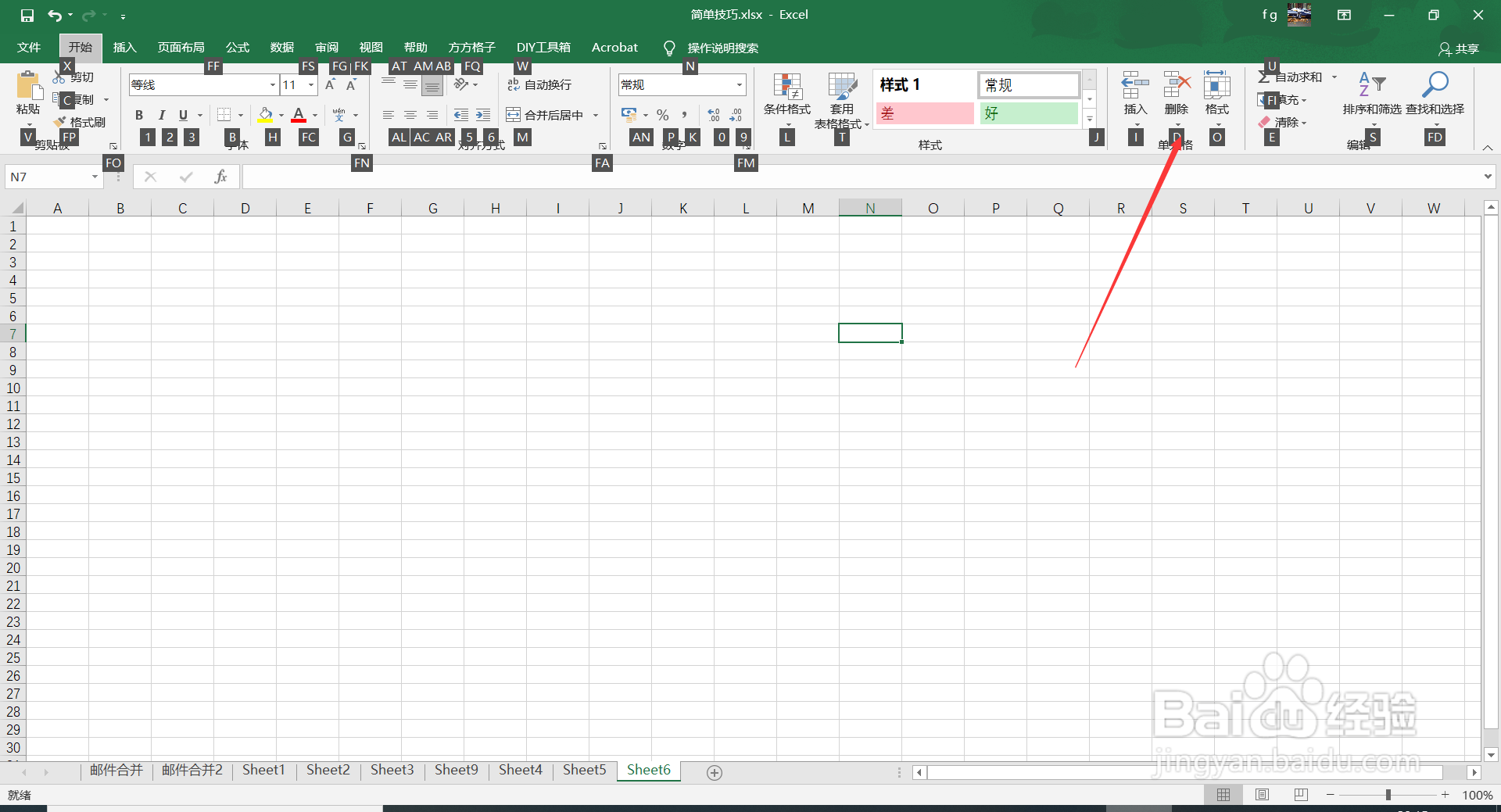1501x812 pixels.
Task: Click Increase Indent icon
Action: [483, 115]
